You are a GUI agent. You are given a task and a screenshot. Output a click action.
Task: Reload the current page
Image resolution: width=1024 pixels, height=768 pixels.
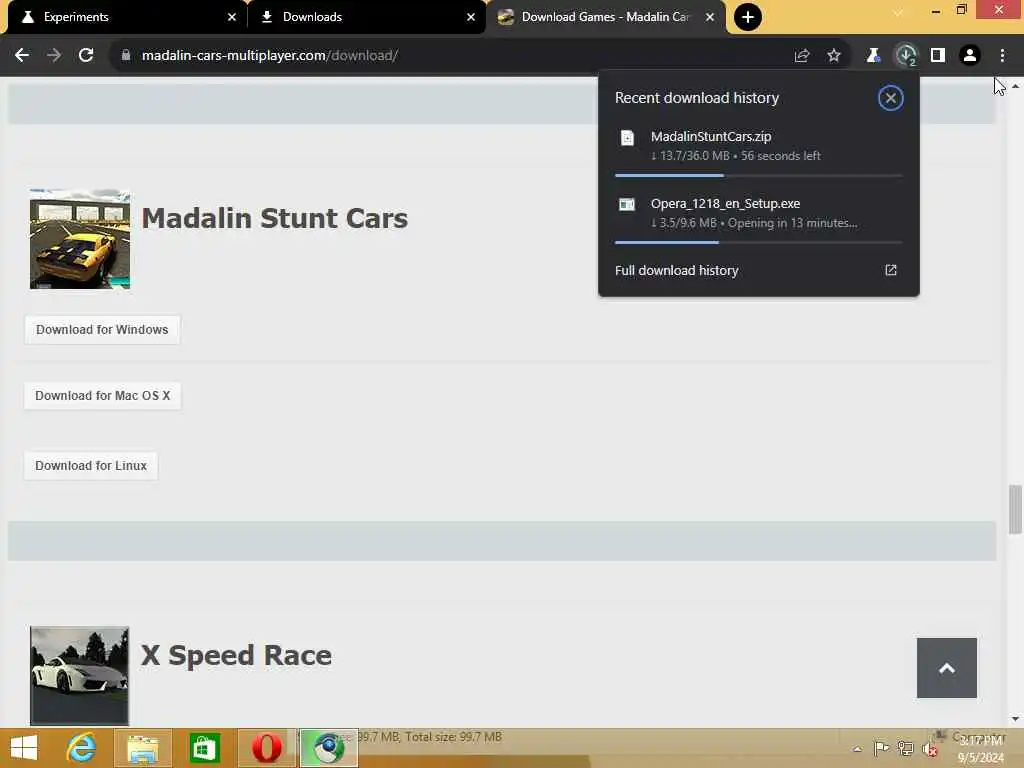(86, 56)
